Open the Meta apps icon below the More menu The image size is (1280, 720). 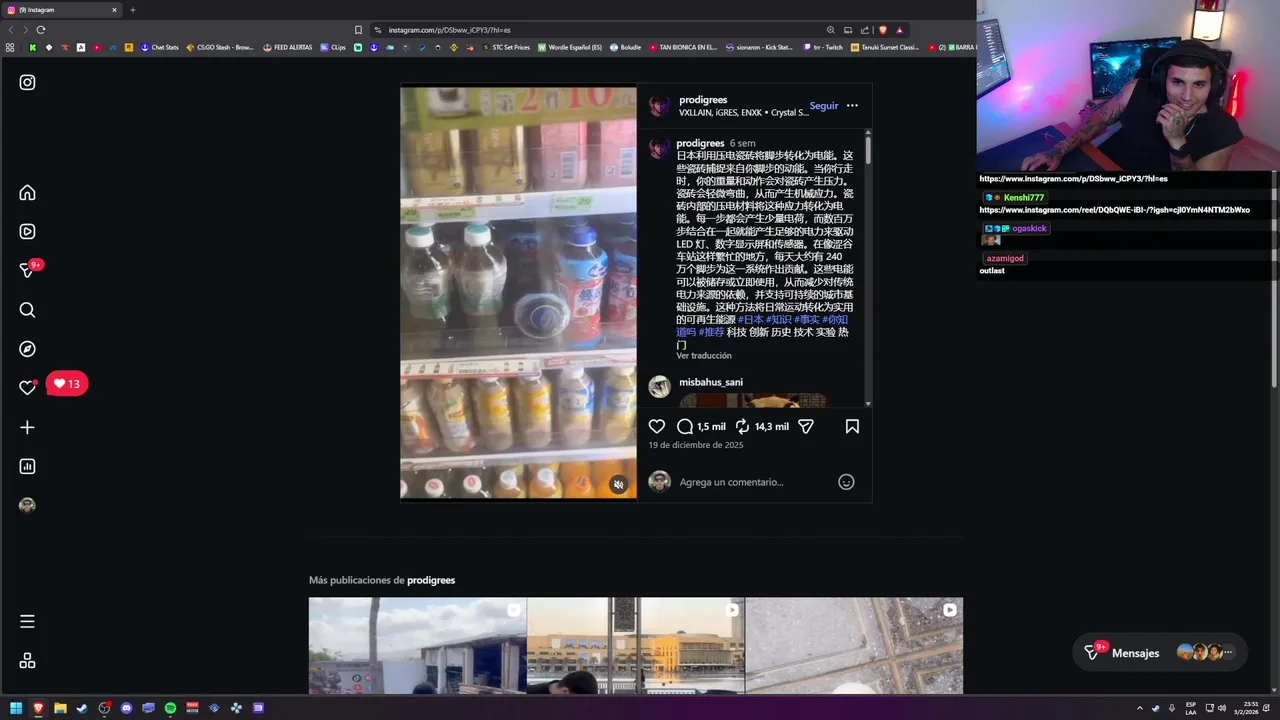pos(27,661)
